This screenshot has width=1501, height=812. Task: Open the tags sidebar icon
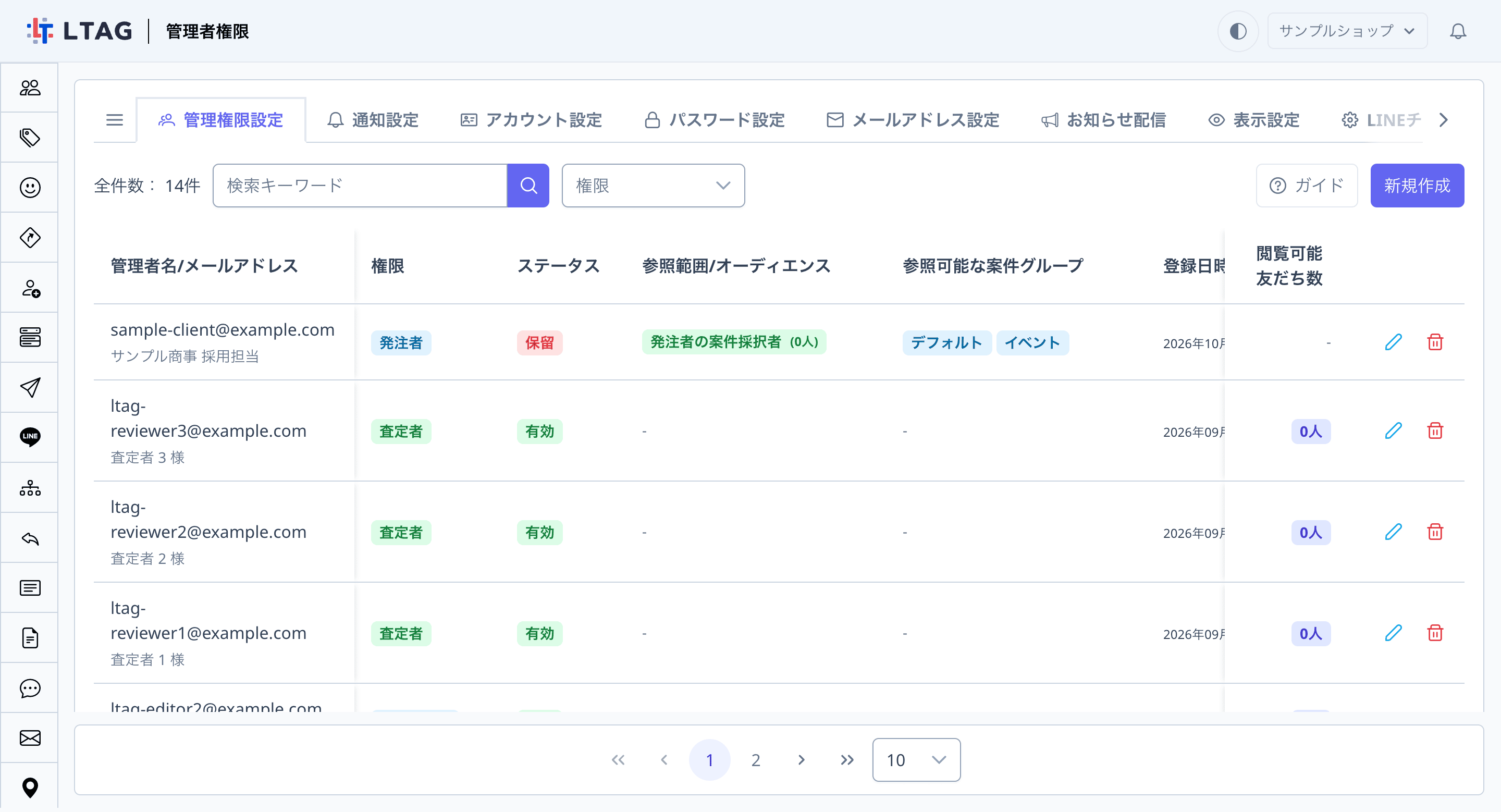tap(30, 138)
